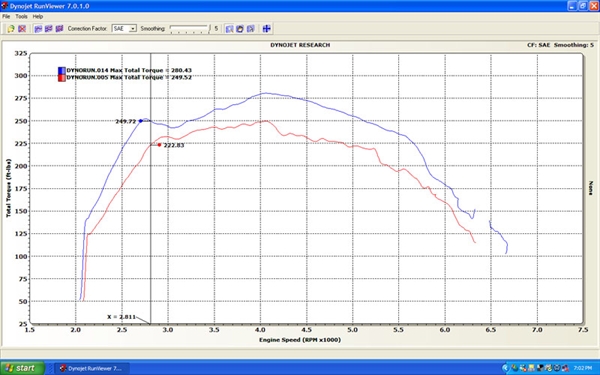
Task: Click the red DYNORUN.005 legend color swatch
Action: pos(62,78)
